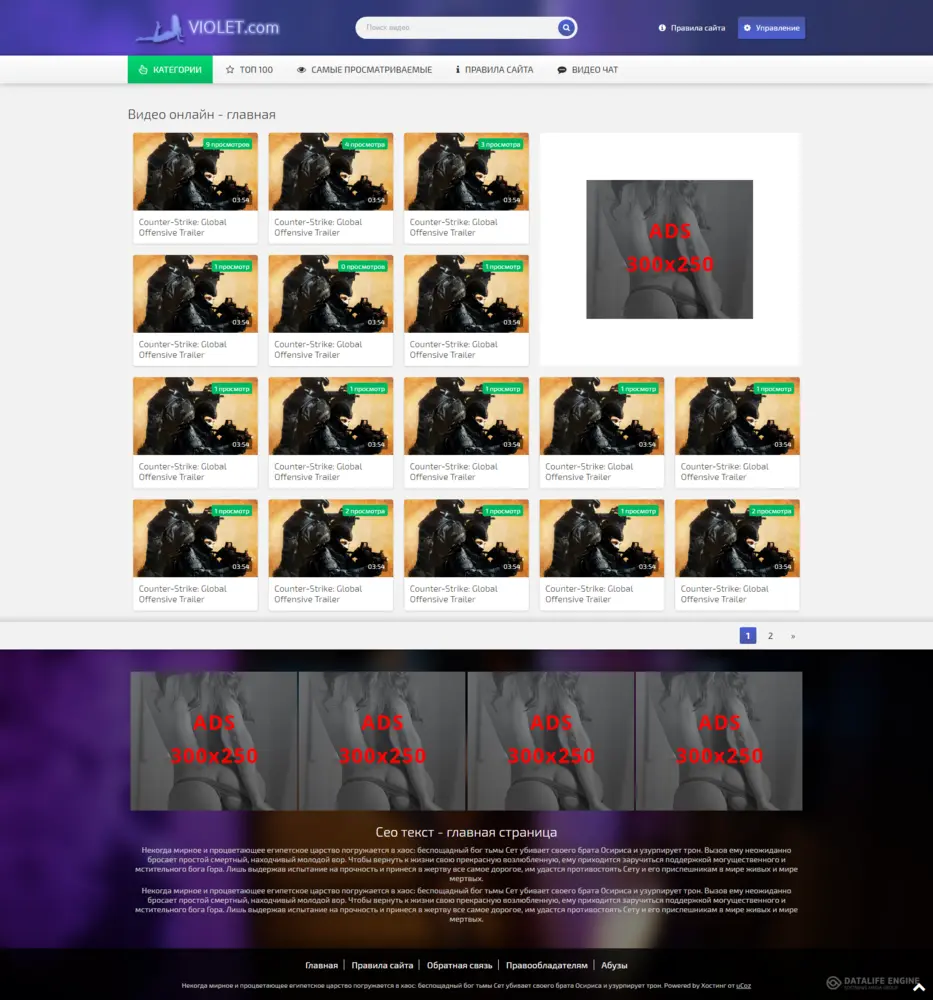Open Правообладателям footer link
Screen dimensions: 933x1000
547,966
